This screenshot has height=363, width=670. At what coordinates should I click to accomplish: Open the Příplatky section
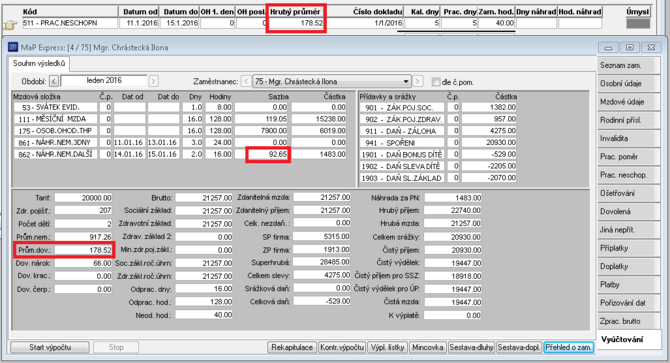[x=628, y=248]
